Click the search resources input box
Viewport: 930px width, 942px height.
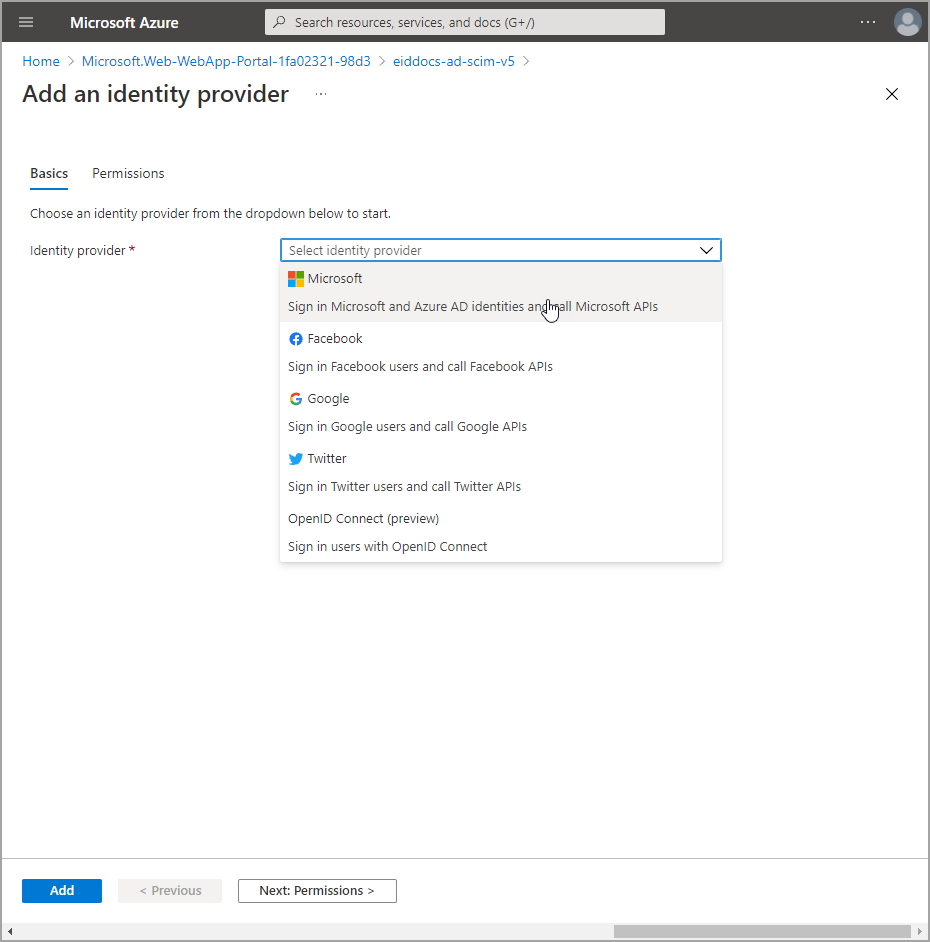[x=465, y=22]
